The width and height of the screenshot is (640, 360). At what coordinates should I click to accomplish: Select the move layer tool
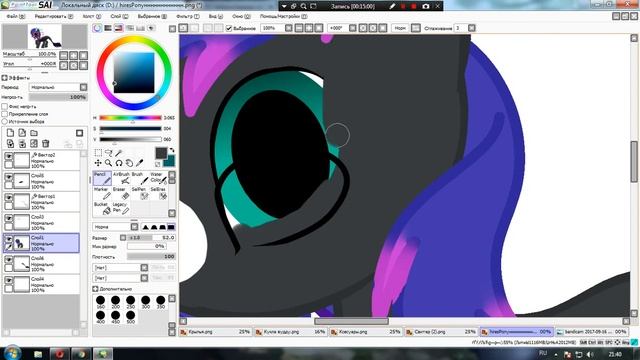point(98,163)
